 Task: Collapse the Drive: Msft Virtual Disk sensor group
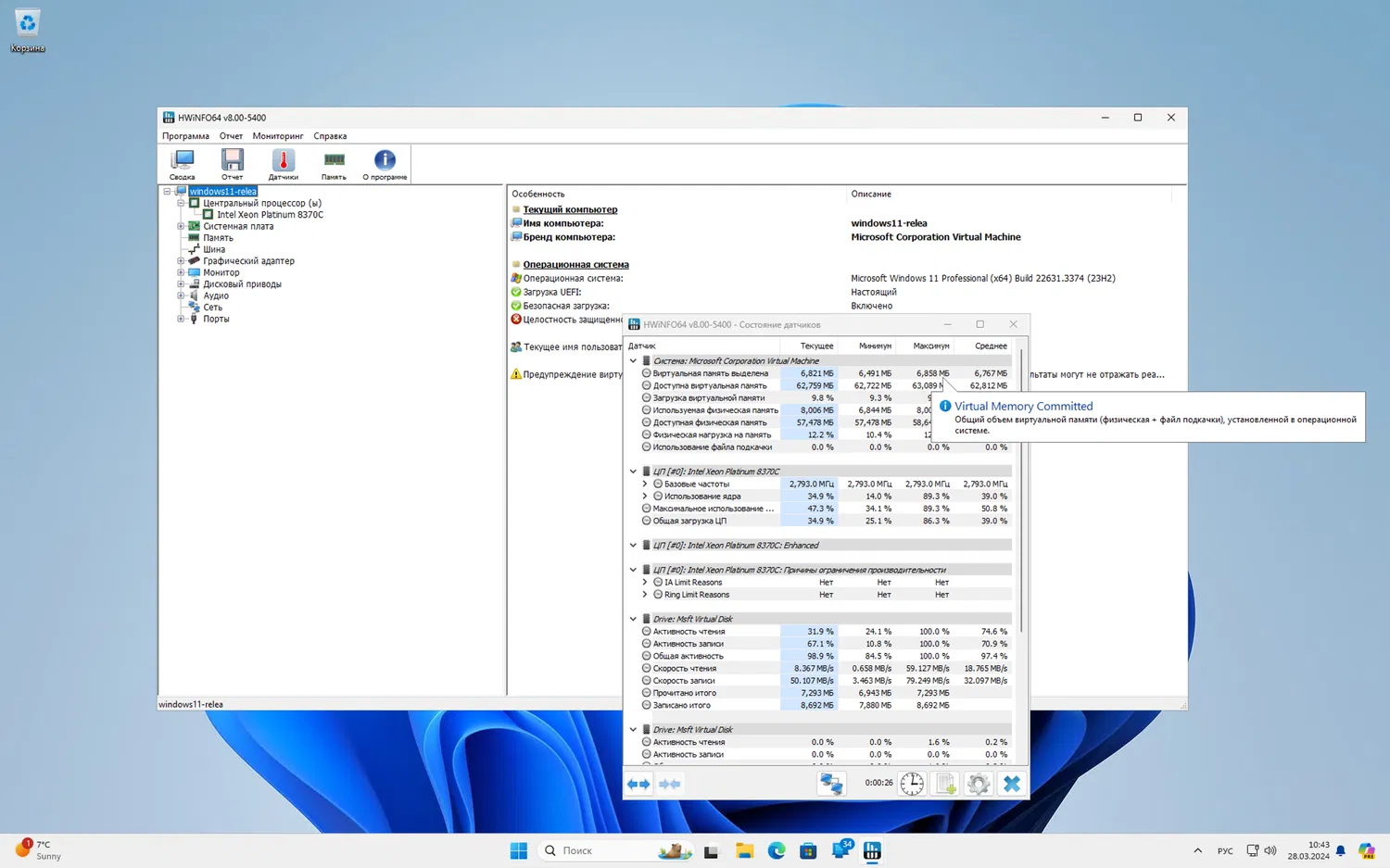point(634,619)
